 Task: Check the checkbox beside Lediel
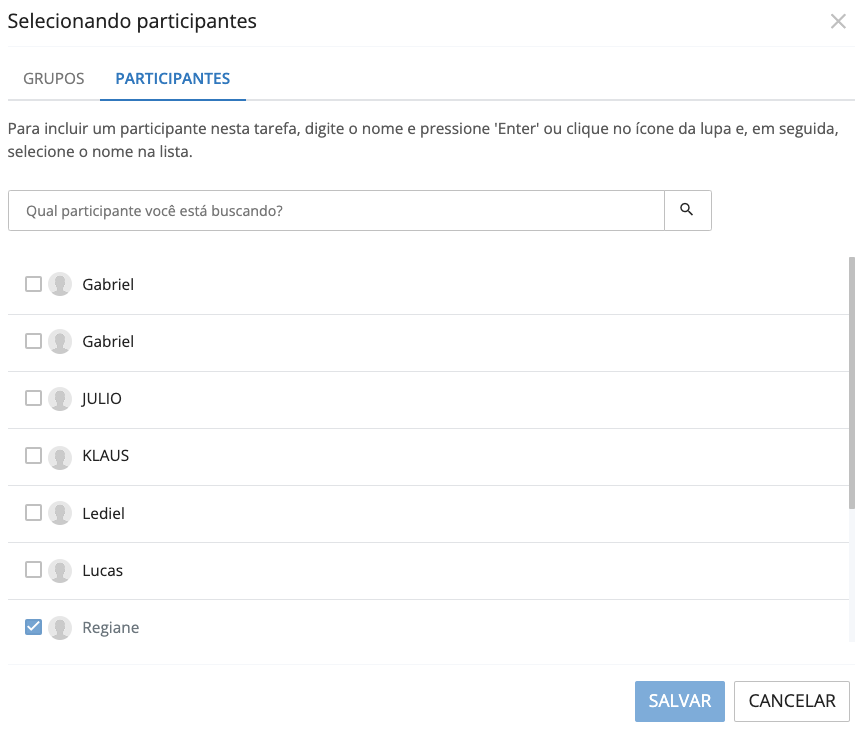(x=32, y=513)
